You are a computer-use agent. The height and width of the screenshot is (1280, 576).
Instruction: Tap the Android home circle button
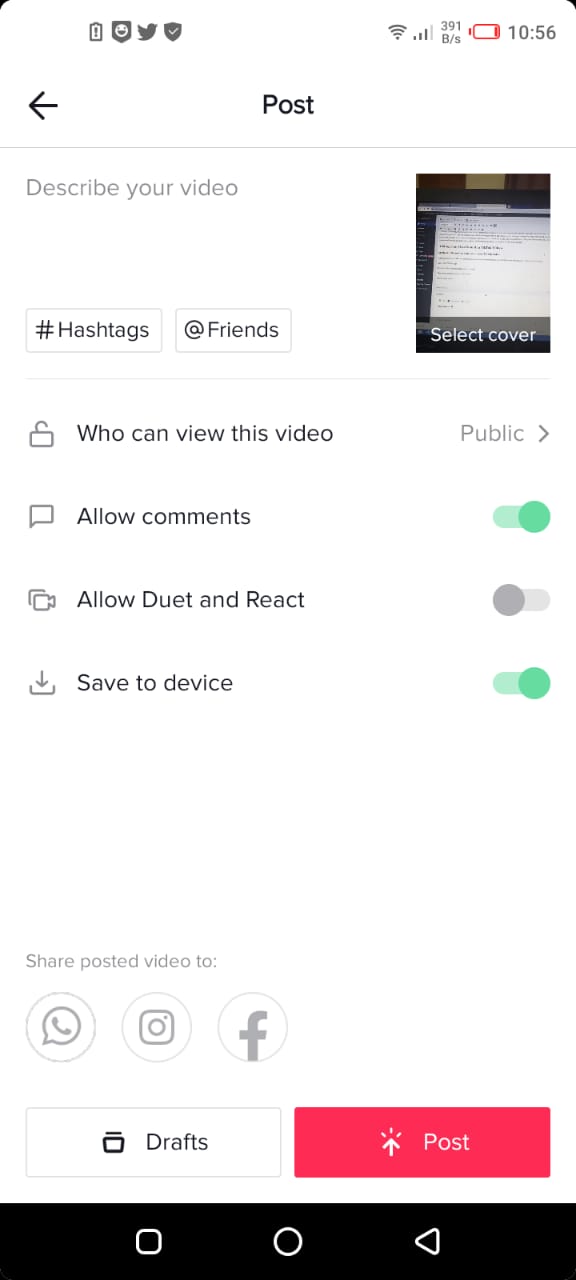pos(288,1242)
